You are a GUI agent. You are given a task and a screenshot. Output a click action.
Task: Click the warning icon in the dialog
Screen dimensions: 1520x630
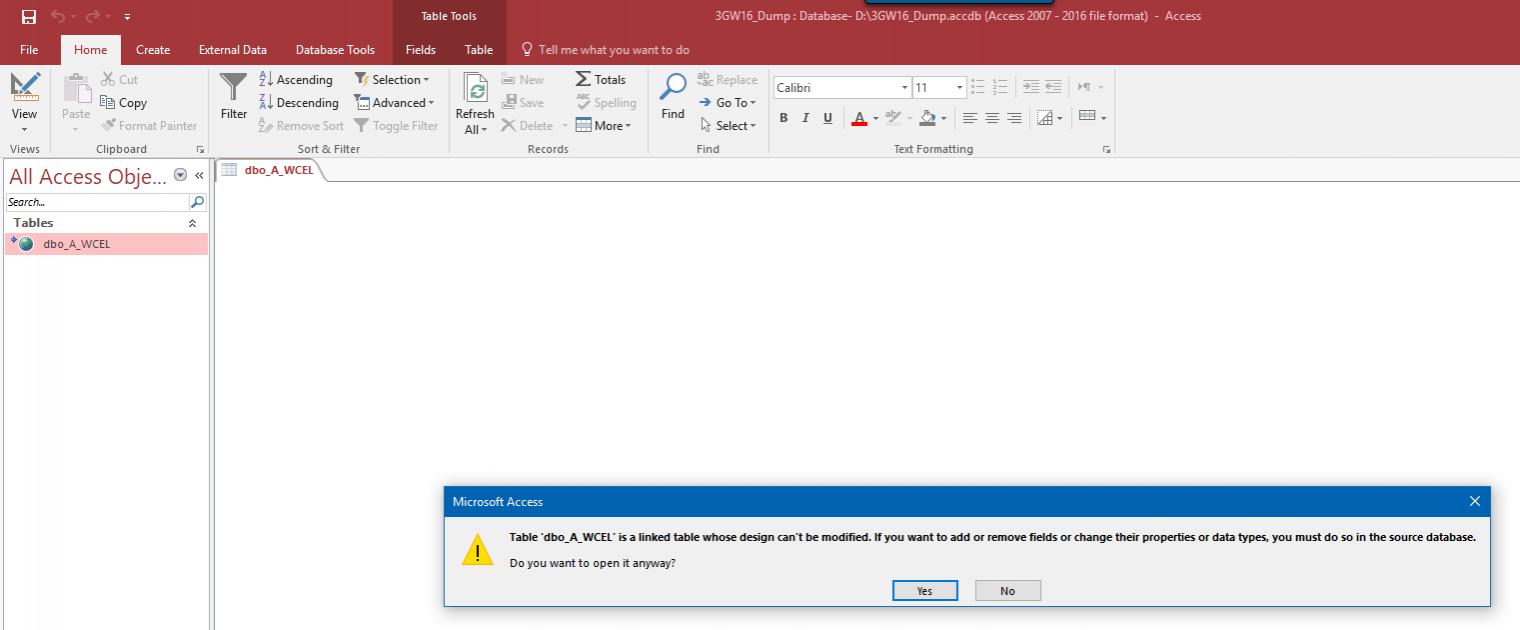point(477,550)
